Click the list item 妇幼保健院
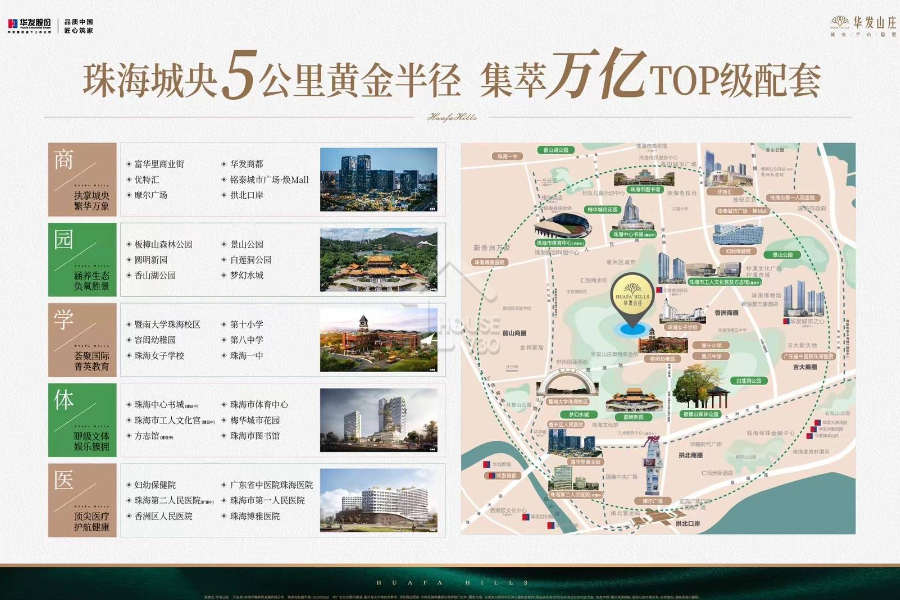 tap(155, 485)
